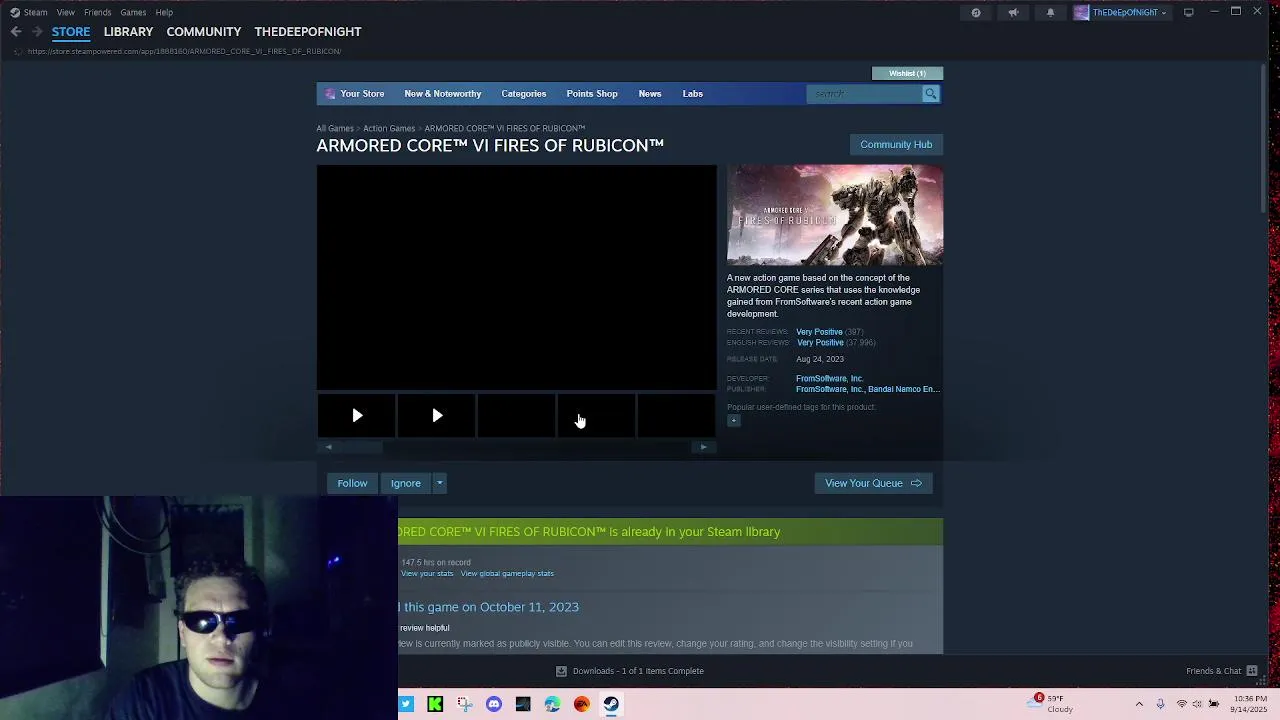The width and height of the screenshot is (1280, 720).
Task: Click the main trailer video player
Action: point(517,277)
